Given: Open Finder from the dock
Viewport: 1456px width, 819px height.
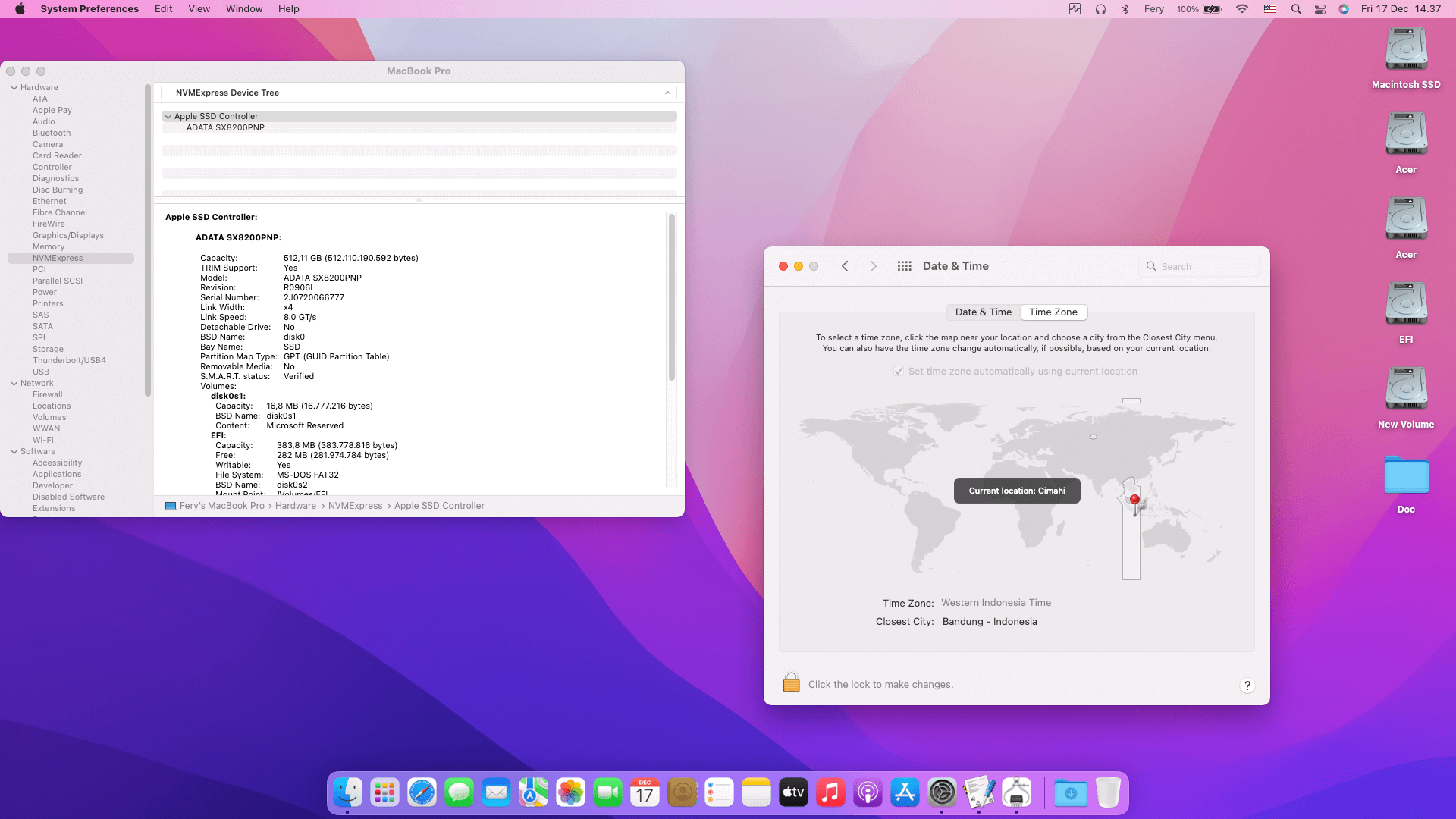Looking at the screenshot, I should [x=348, y=793].
